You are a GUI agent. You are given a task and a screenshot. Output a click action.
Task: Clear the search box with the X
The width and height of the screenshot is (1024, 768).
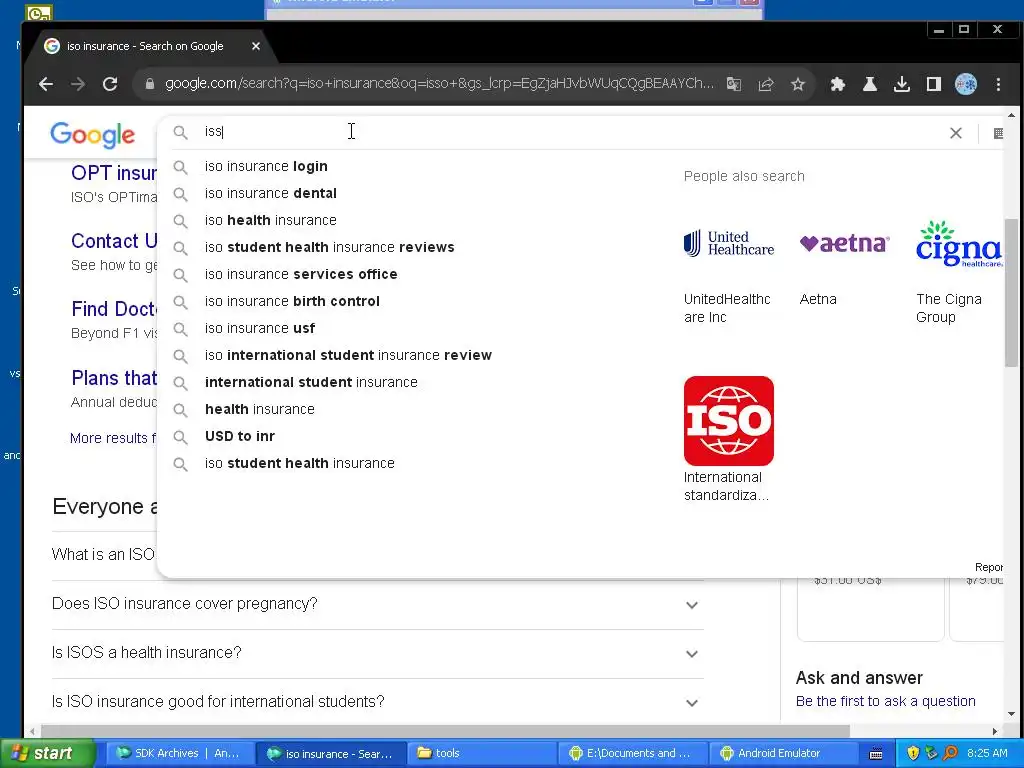(x=955, y=133)
